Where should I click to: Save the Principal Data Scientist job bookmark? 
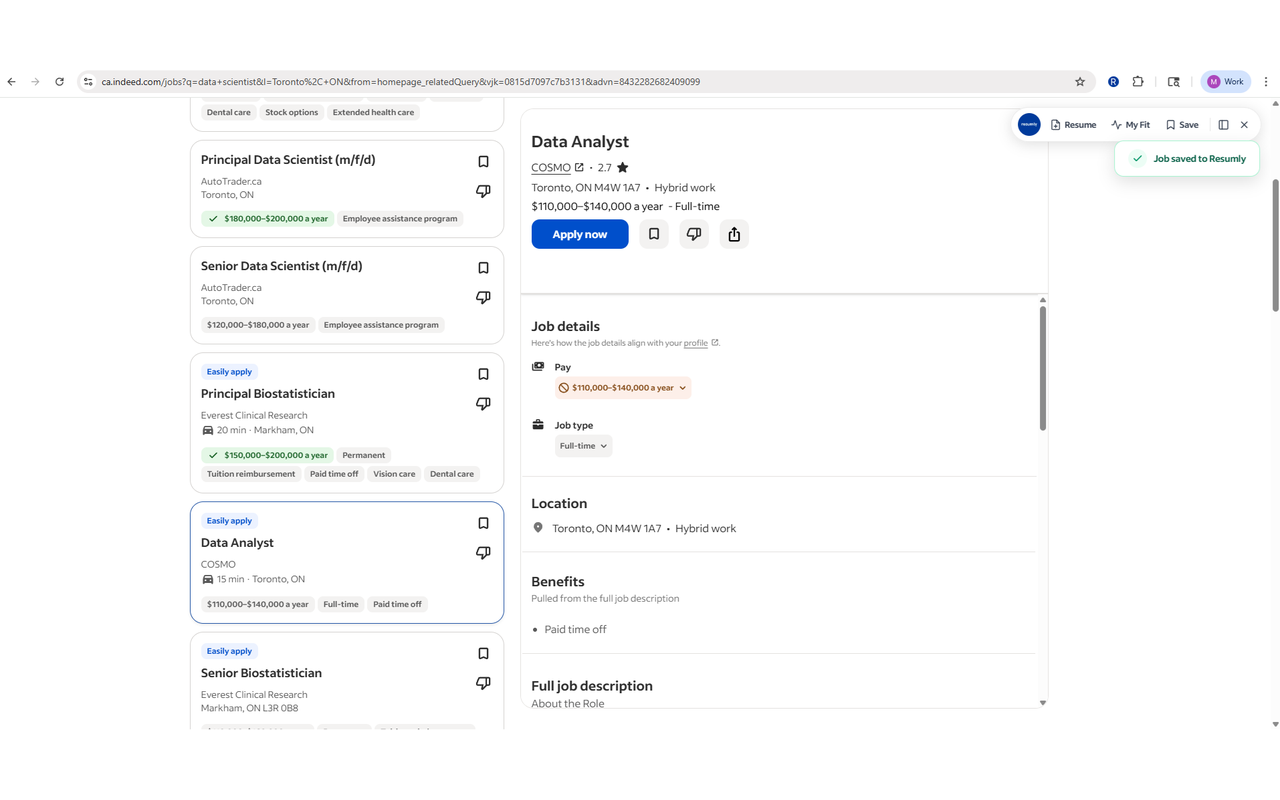[483, 161]
